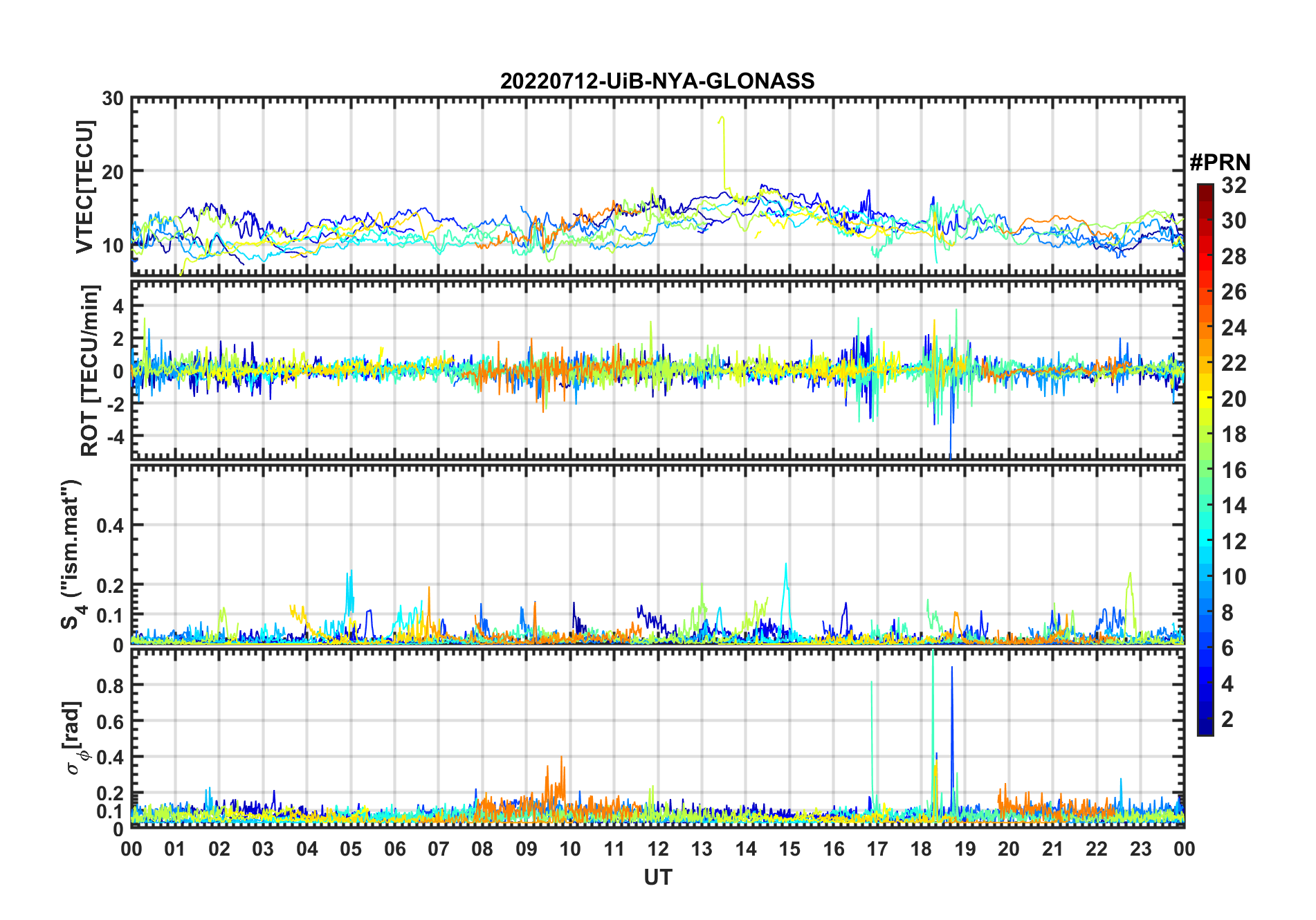Click colorbar tick label 28

coord(1234,256)
